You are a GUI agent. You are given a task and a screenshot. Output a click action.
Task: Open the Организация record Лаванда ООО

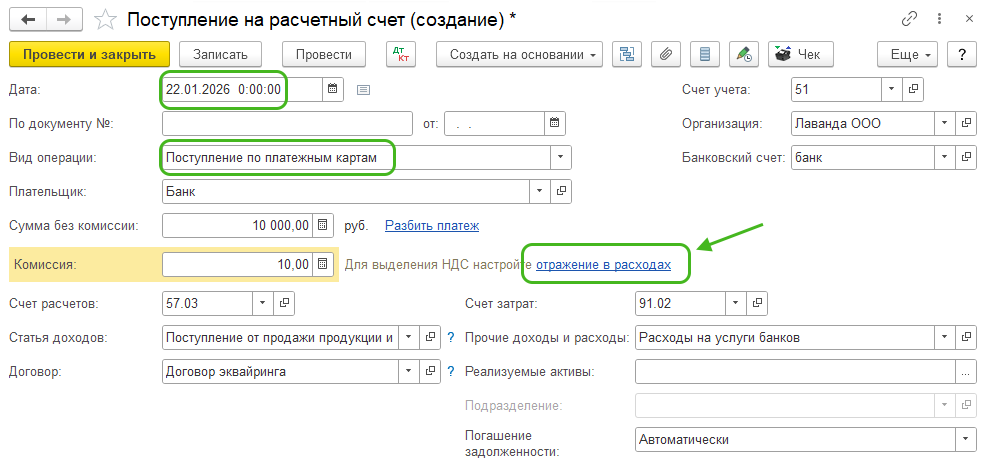pos(966,124)
